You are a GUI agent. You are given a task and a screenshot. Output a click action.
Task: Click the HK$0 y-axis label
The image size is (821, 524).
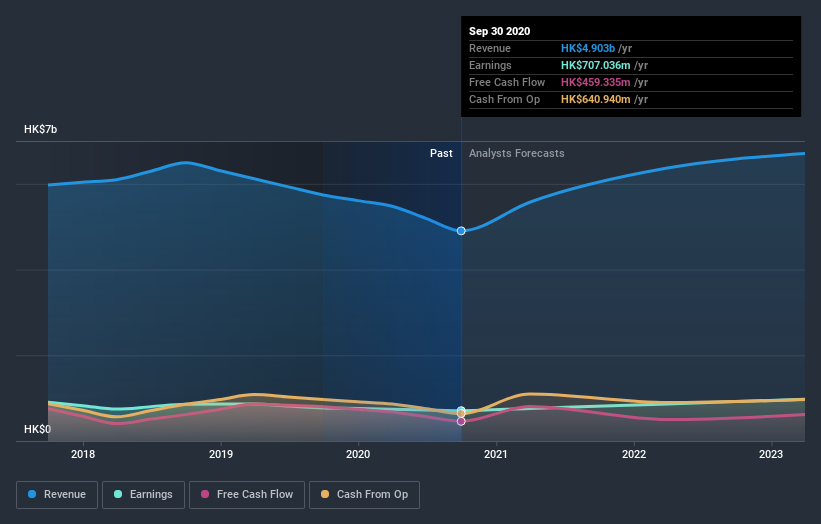pos(37,429)
